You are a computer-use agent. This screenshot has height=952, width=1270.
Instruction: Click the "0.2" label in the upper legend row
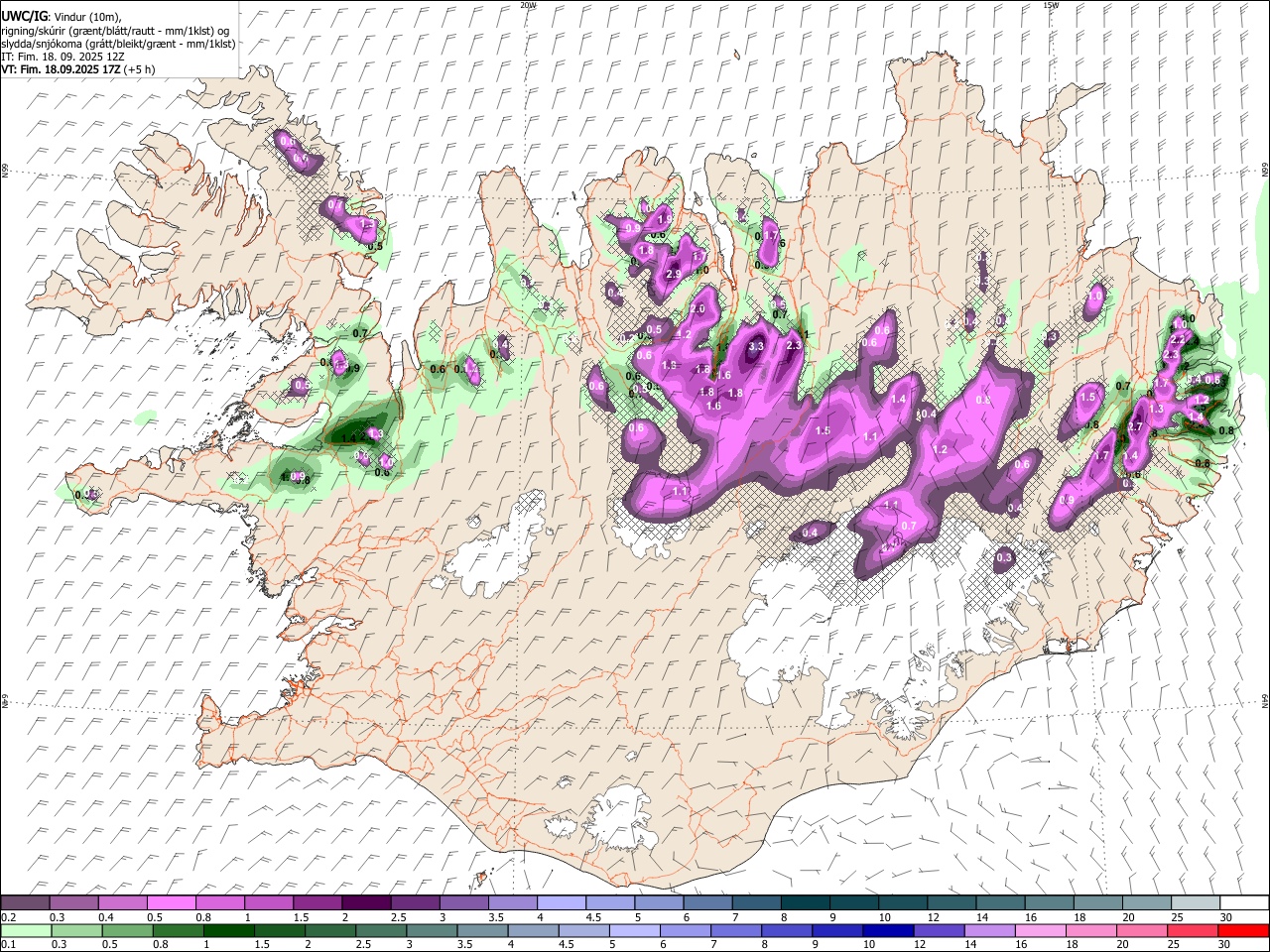[x=9, y=916]
